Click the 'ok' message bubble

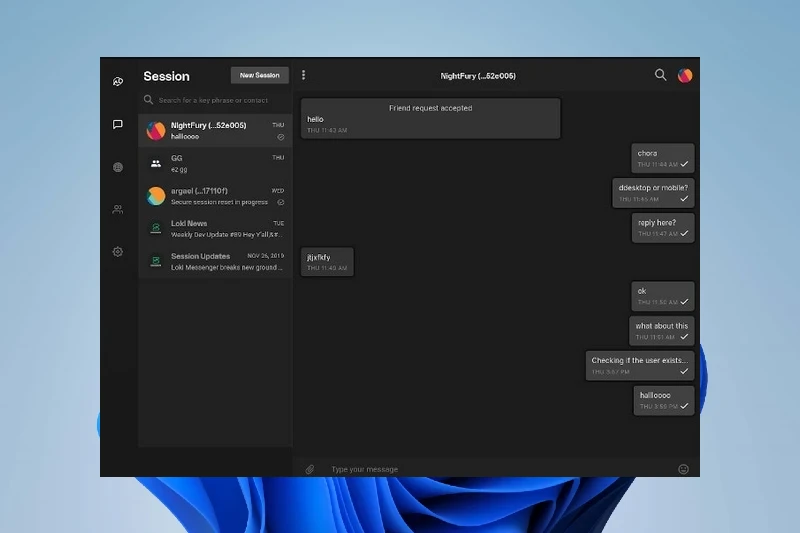663,296
